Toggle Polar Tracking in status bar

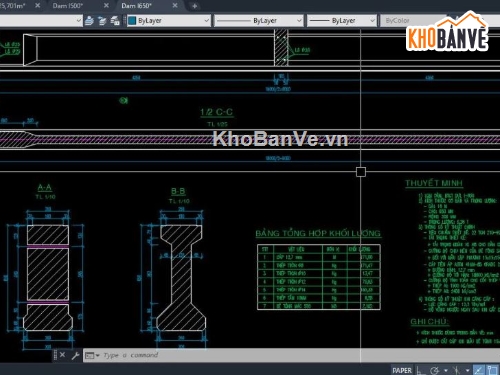click(x=435, y=370)
